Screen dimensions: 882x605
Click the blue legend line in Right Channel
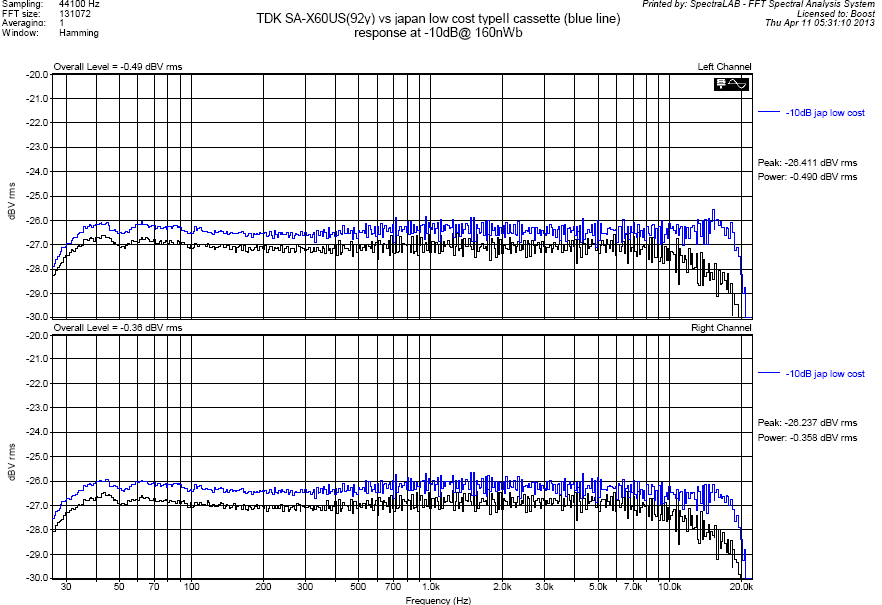[770, 373]
